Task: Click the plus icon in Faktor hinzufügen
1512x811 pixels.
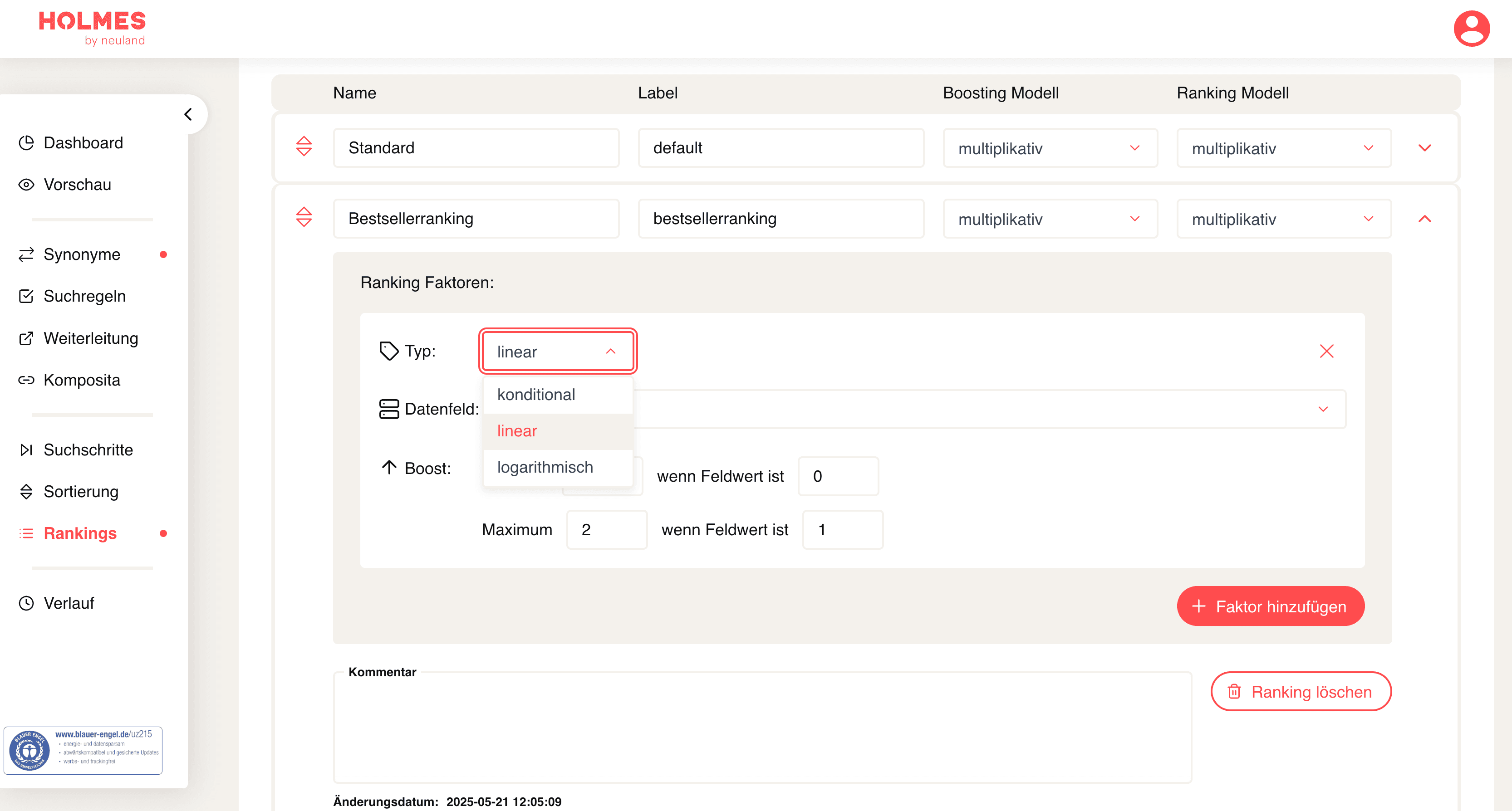Action: [1198, 606]
